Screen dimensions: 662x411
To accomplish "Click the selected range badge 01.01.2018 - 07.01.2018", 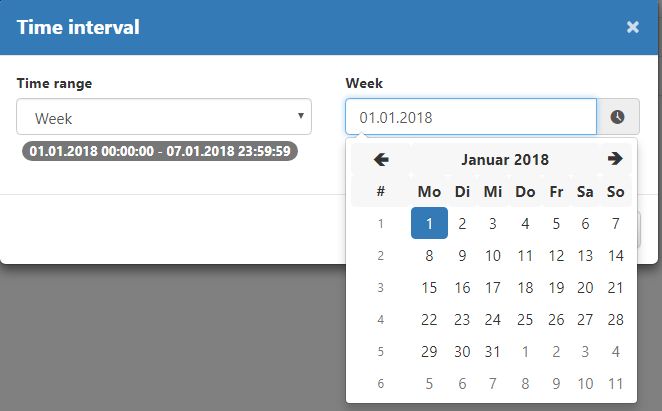I will click(160, 151).
